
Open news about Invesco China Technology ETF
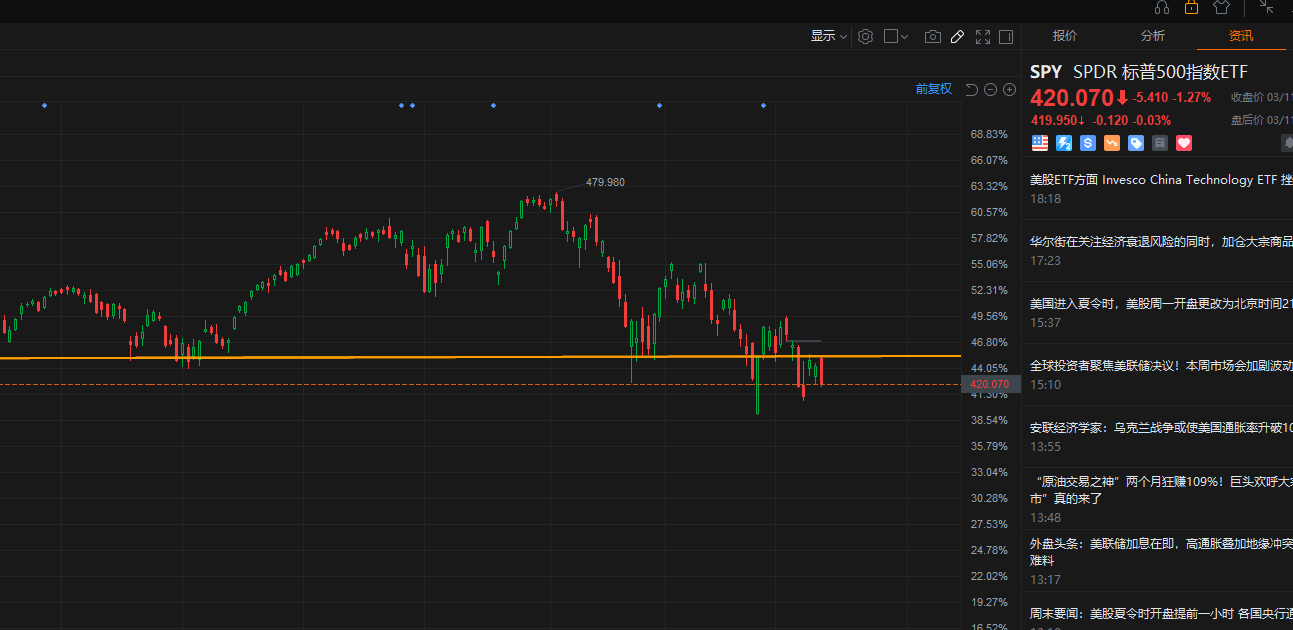tap(1161, 180)
